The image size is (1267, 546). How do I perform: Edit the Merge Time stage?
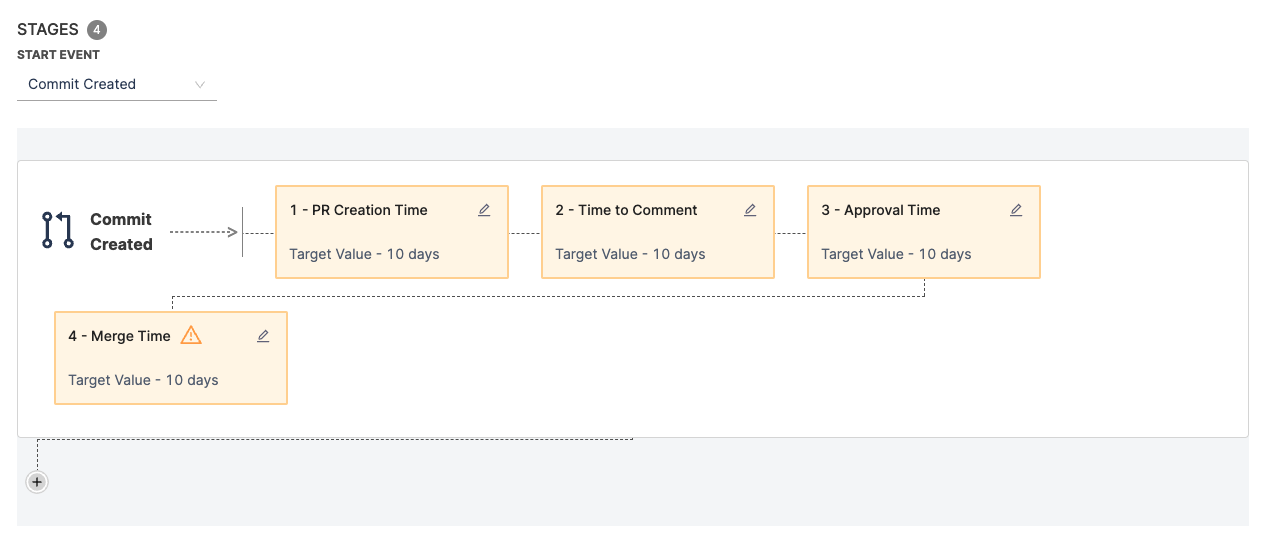coord(263,336)
